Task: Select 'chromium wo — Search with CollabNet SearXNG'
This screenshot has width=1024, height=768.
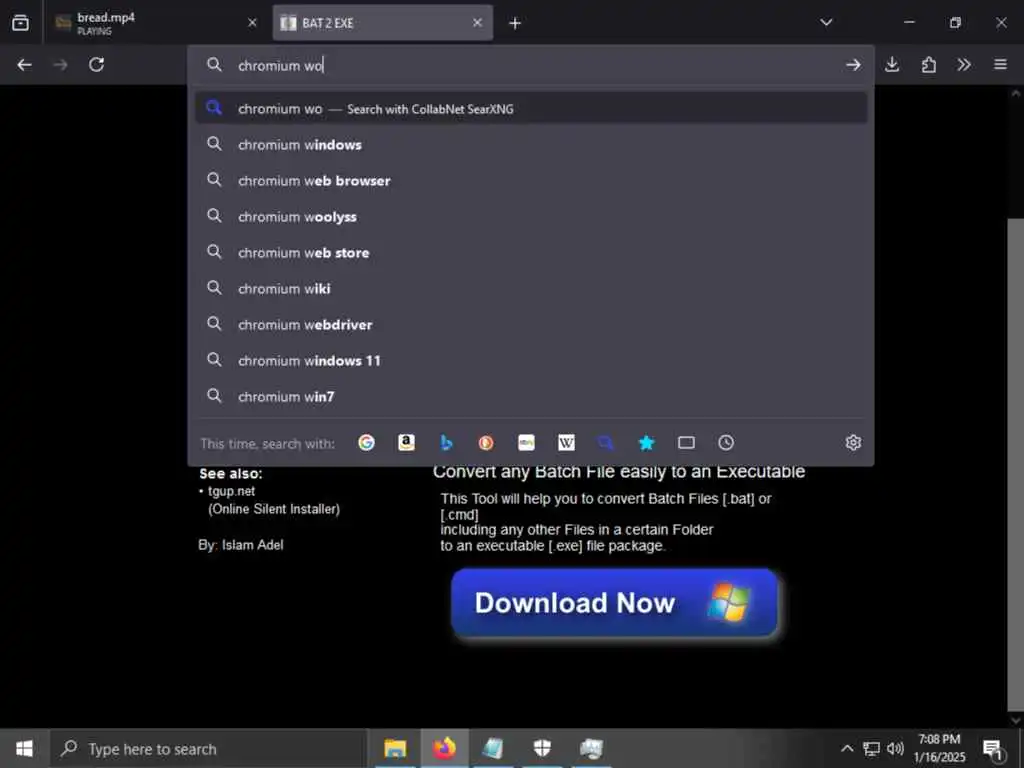Action: pyautogui.click(x=531, y=108)
